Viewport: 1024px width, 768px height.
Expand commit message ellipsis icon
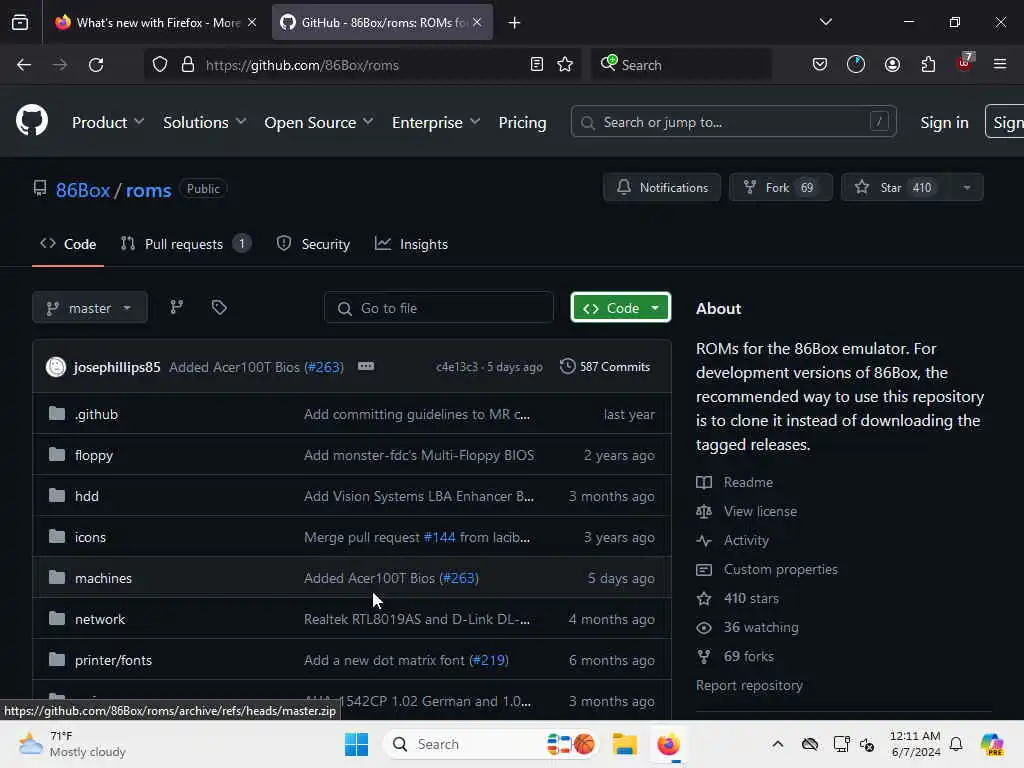point(366,366)
